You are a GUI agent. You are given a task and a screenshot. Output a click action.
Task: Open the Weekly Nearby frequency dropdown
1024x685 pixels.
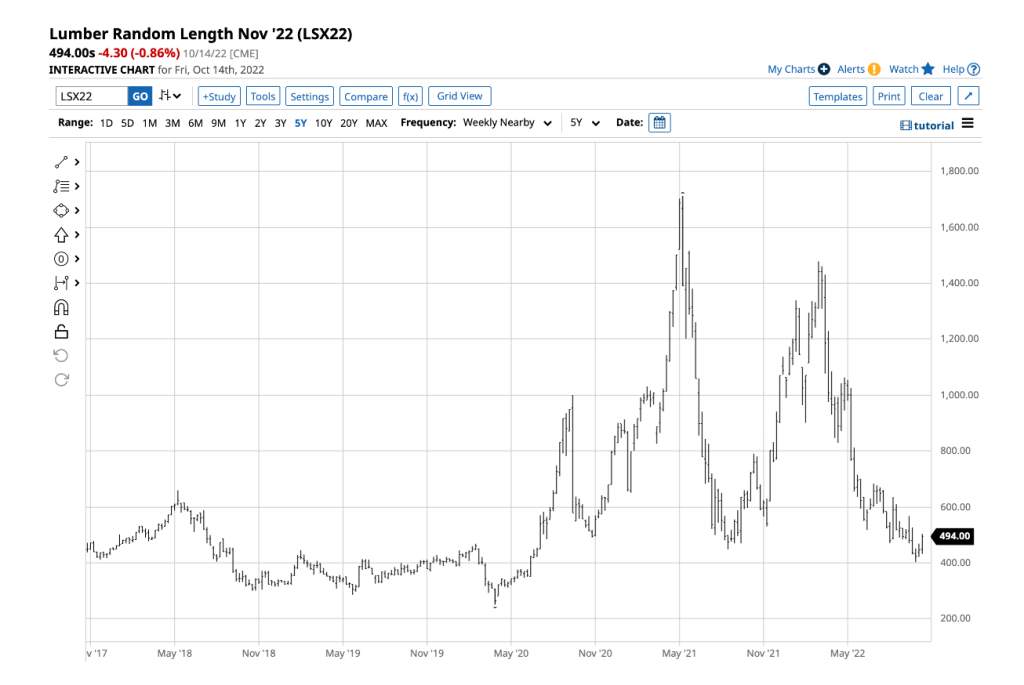pos(507,123)
